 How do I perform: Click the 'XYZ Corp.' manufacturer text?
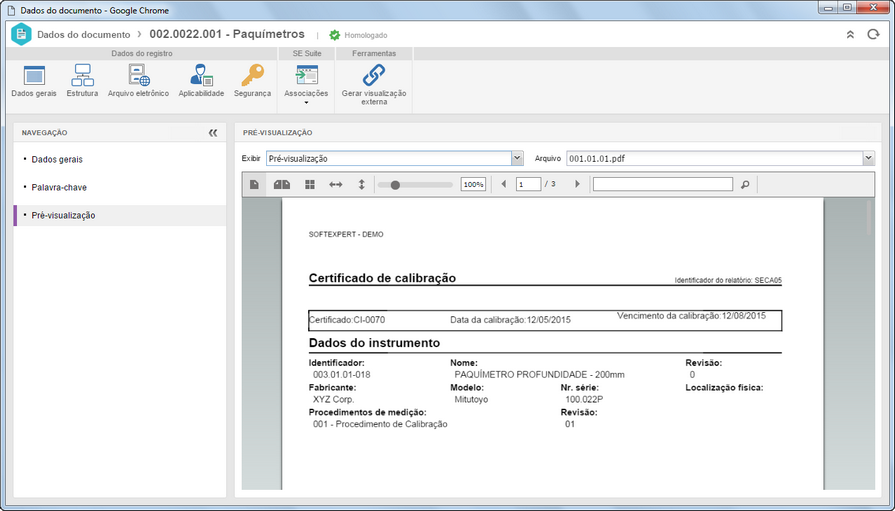[x=333, y=400]
